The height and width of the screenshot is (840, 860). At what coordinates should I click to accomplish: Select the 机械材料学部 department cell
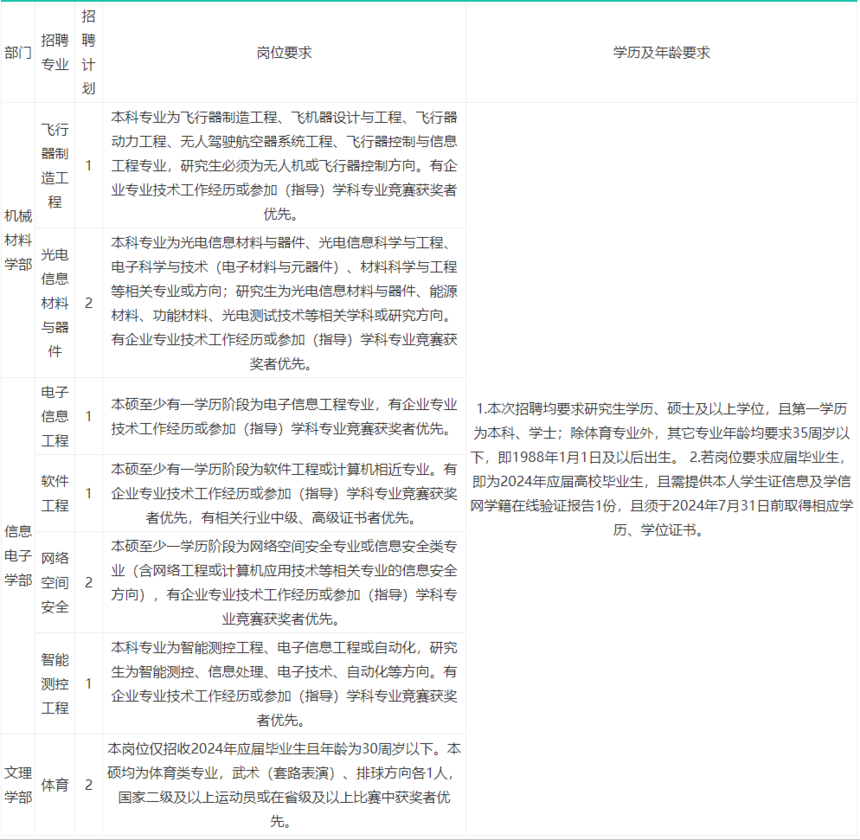[18, 240]
